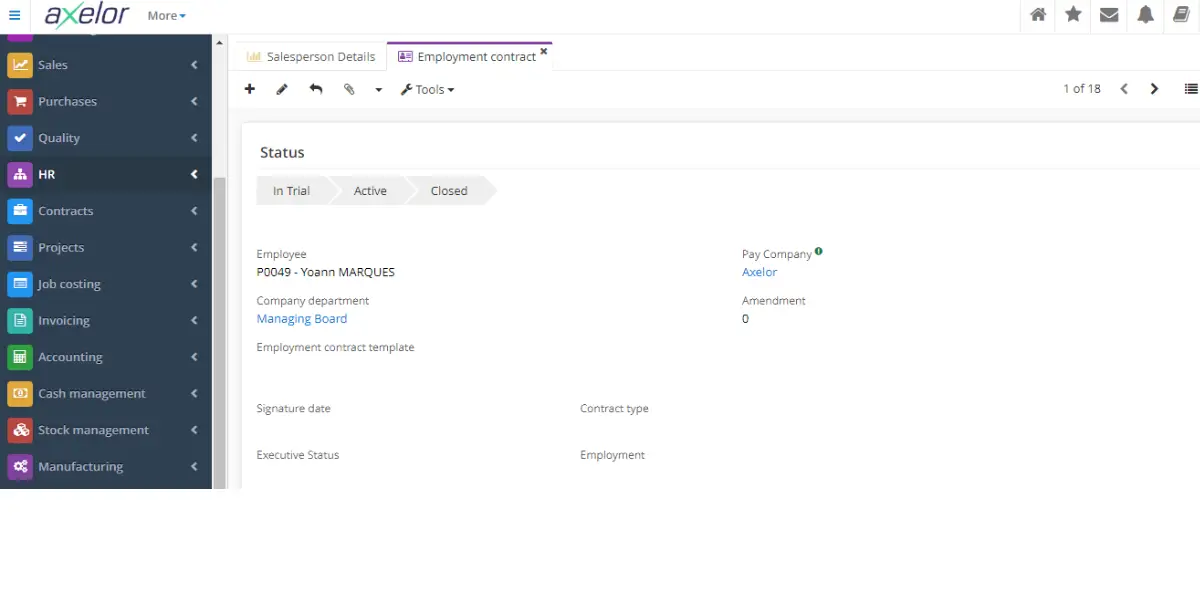The image size is (1200, 600).
Task: Go to the next record with the right chevron
Action: point(1154,89)
